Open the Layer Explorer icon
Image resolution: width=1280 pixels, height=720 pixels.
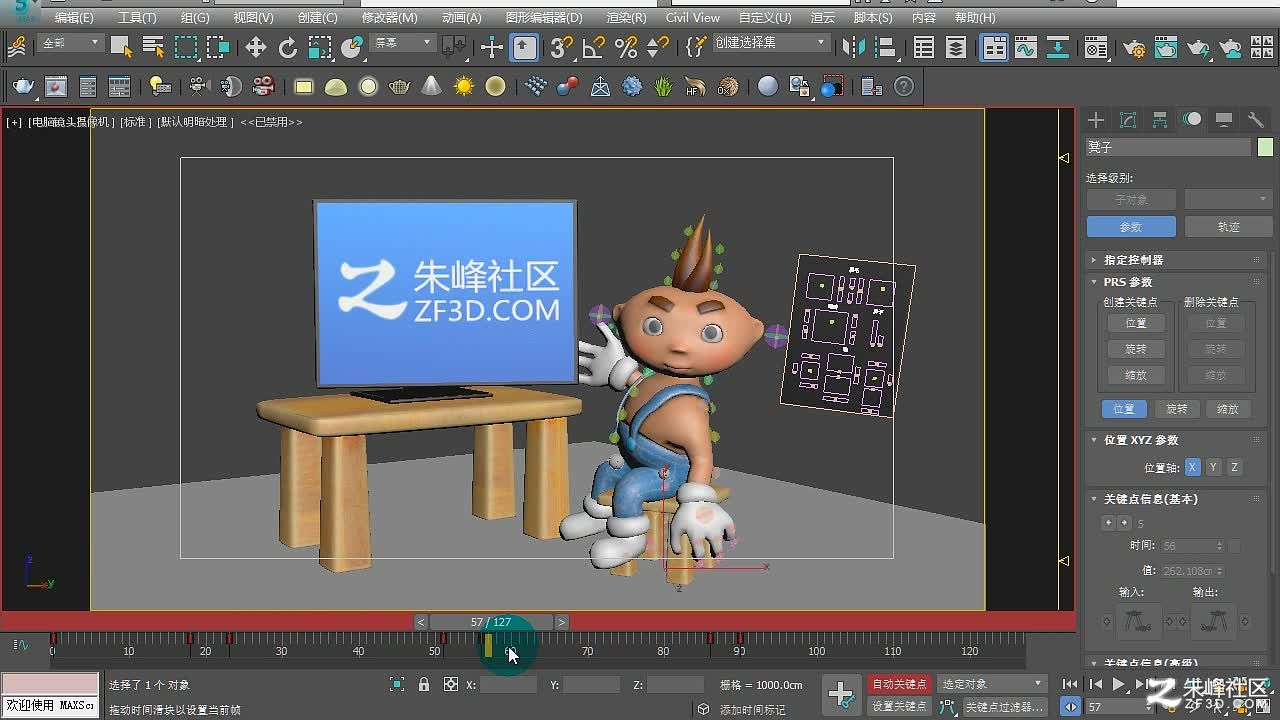point(956,47)
